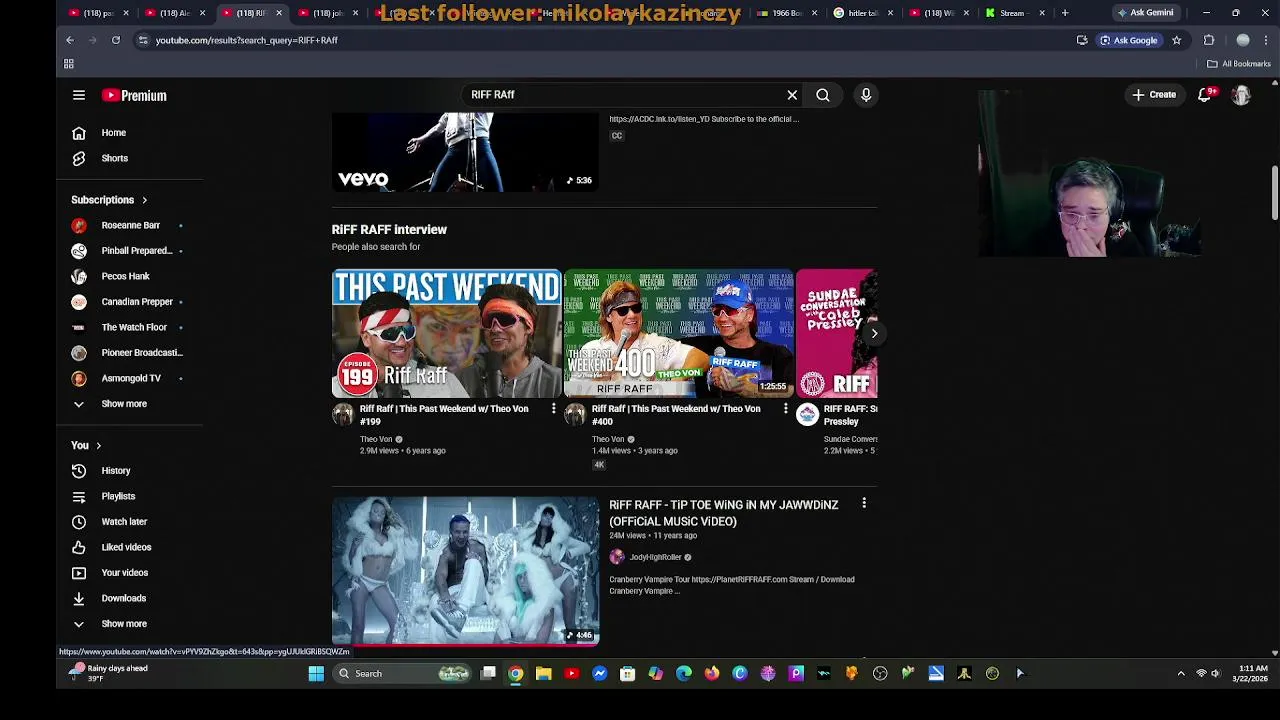Open the Windows Start menu
The image size is (1280, 720).
tap(316, 674)
